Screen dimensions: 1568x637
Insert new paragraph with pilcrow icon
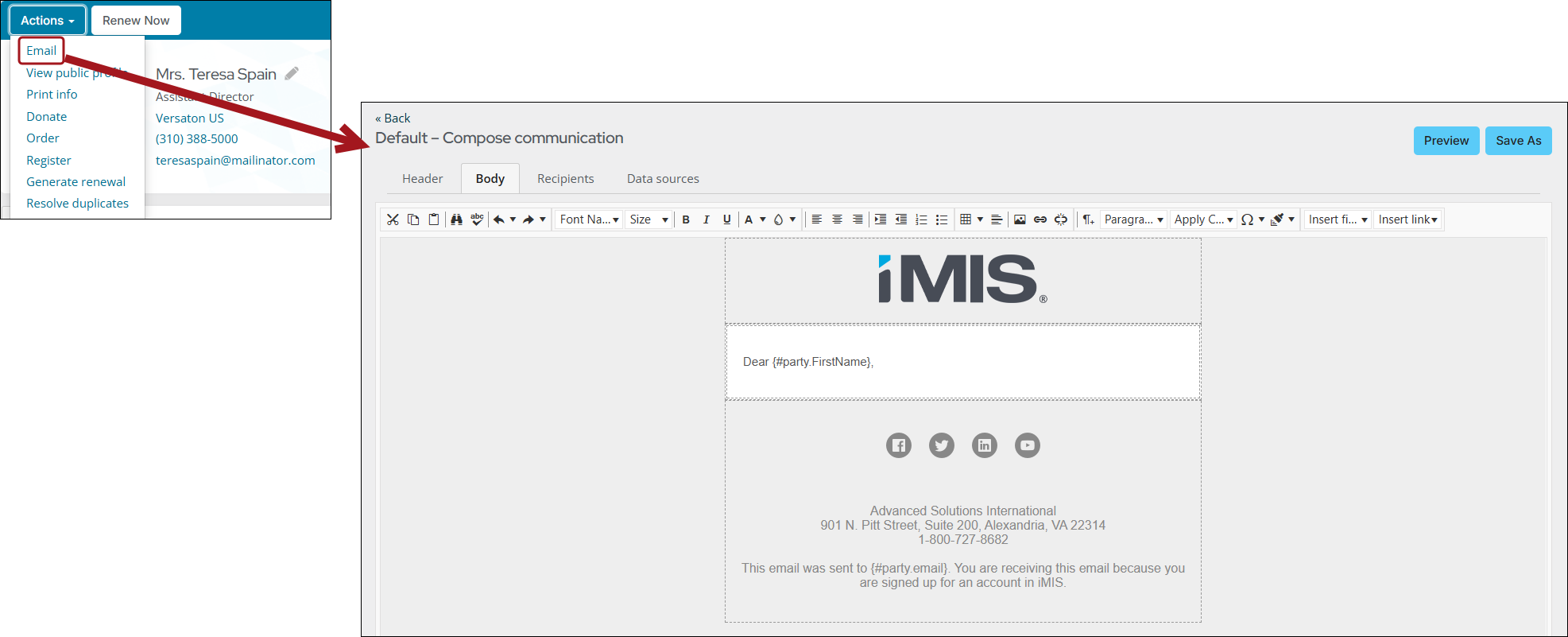point(1088,219)
